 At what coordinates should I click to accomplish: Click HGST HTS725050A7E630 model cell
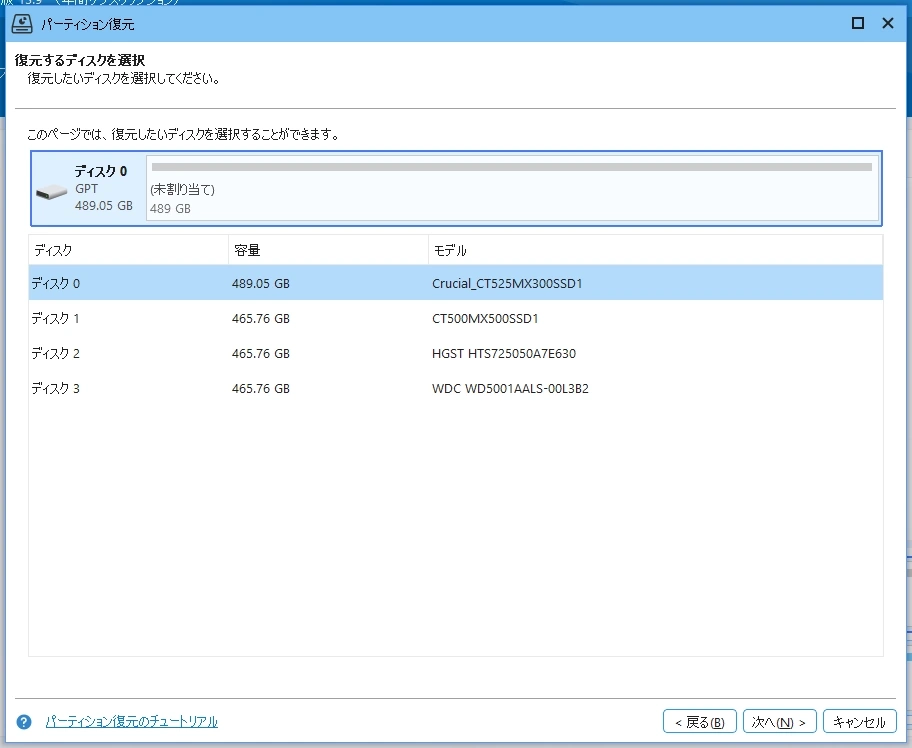(x=504, y=353)
